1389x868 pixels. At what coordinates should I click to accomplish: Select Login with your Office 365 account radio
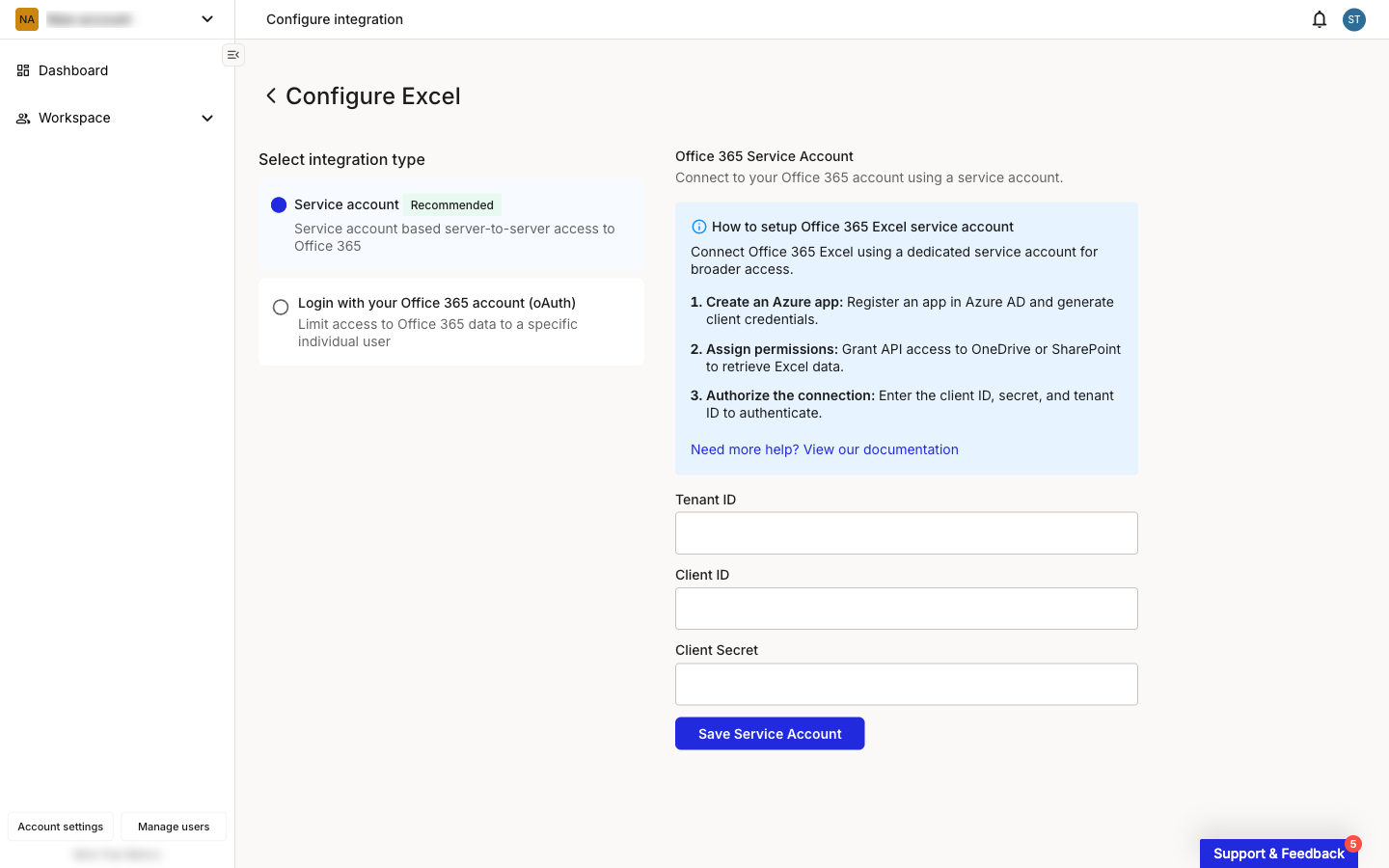pos(281,308)
